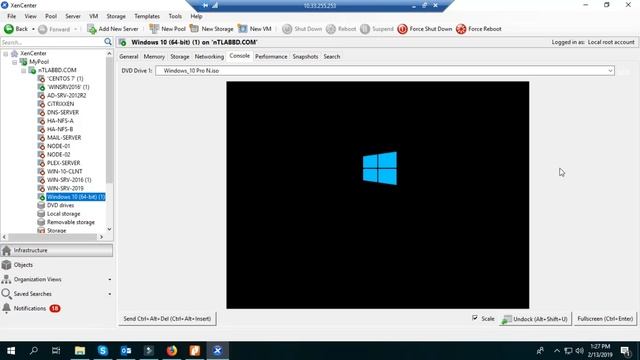Collapse the nTLABBD.COM server node
The height and width of the screenshot is (360, 640).
tap(23, 71)
